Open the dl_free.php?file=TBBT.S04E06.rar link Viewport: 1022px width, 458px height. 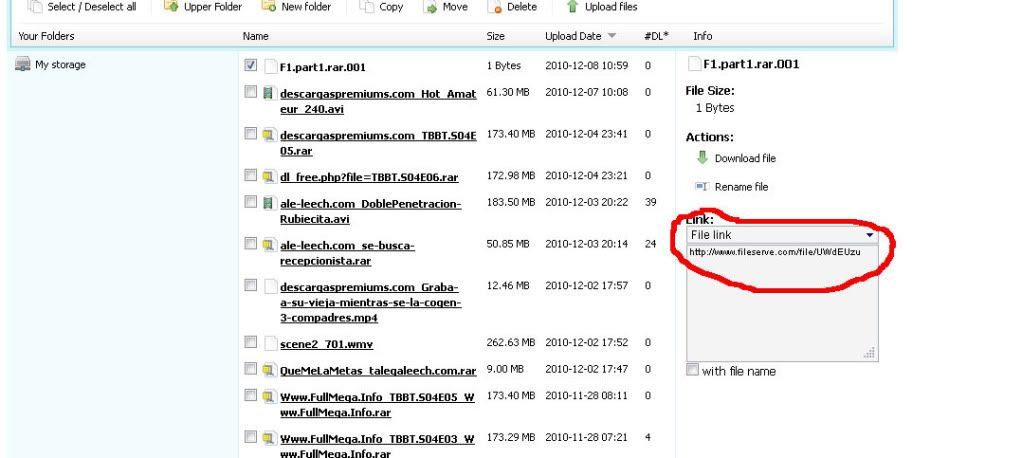pos(369,178)
